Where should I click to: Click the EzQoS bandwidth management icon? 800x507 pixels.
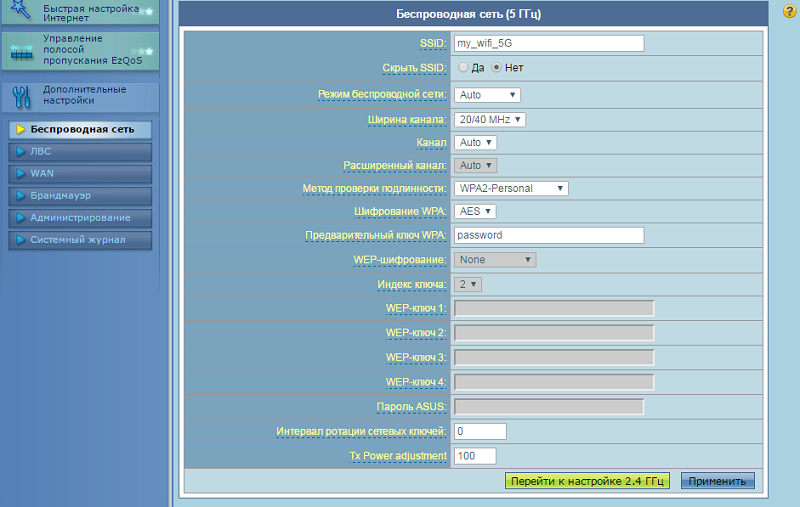(x=22, y=50)
